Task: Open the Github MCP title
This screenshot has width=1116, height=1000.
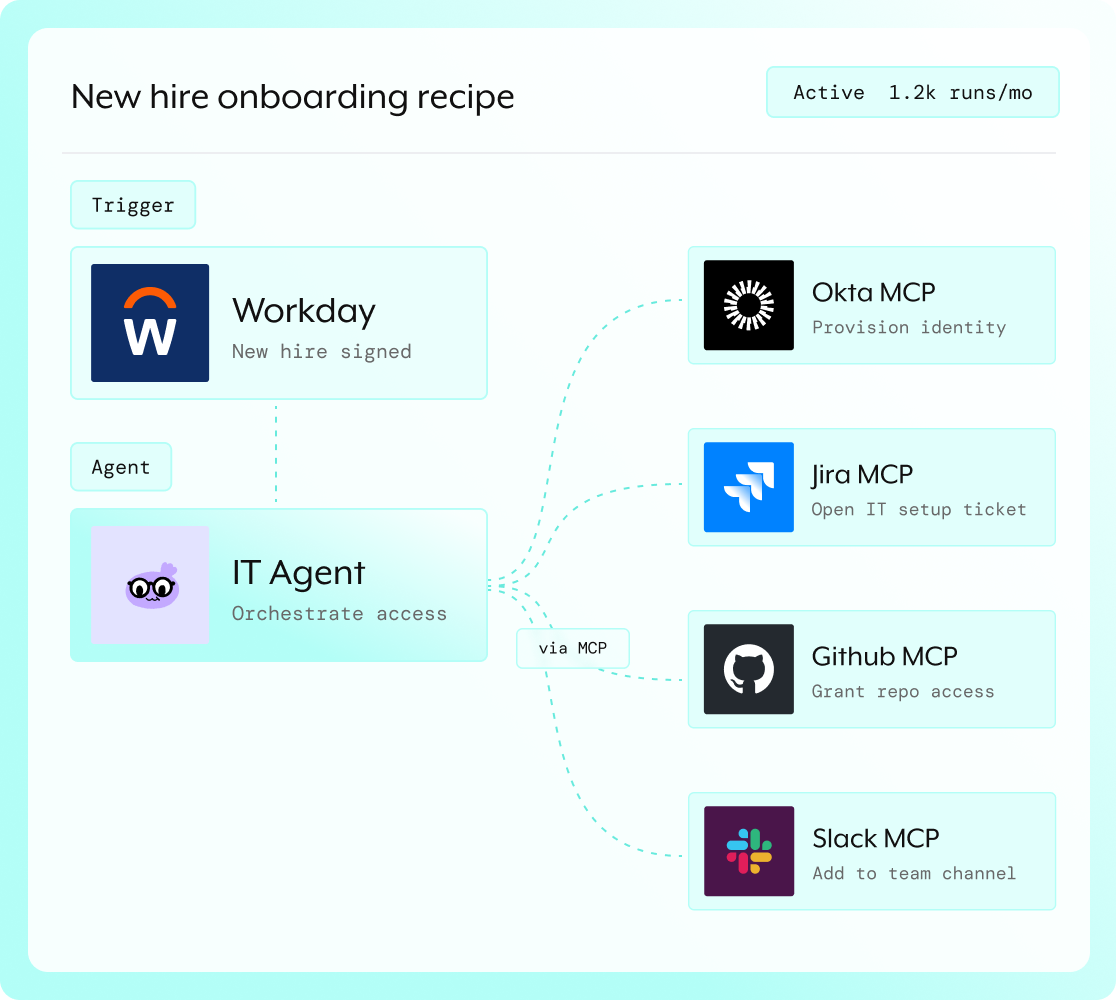Action: click(x=885, y=656)
